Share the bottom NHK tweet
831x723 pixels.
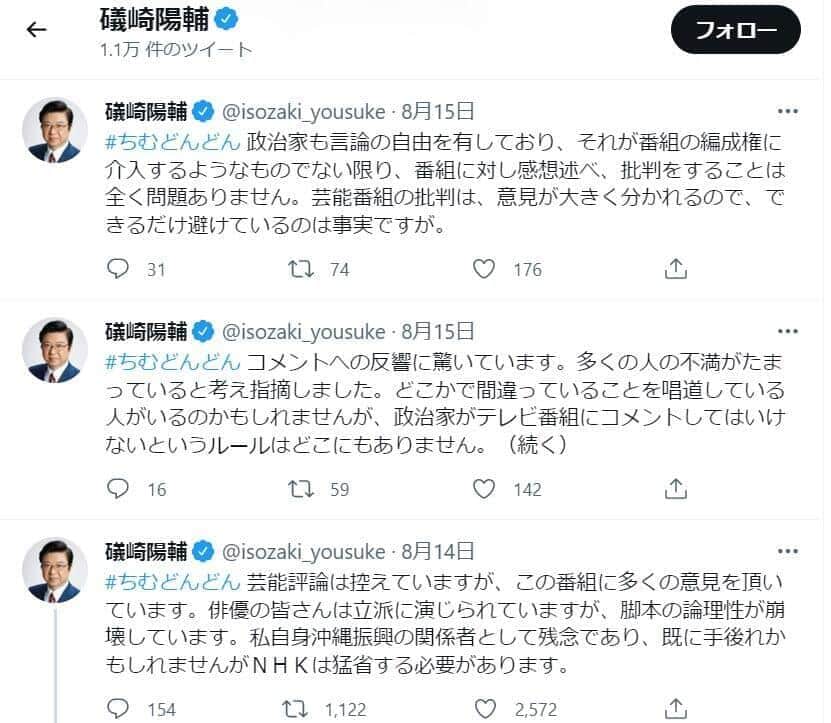tap(677, 705)
